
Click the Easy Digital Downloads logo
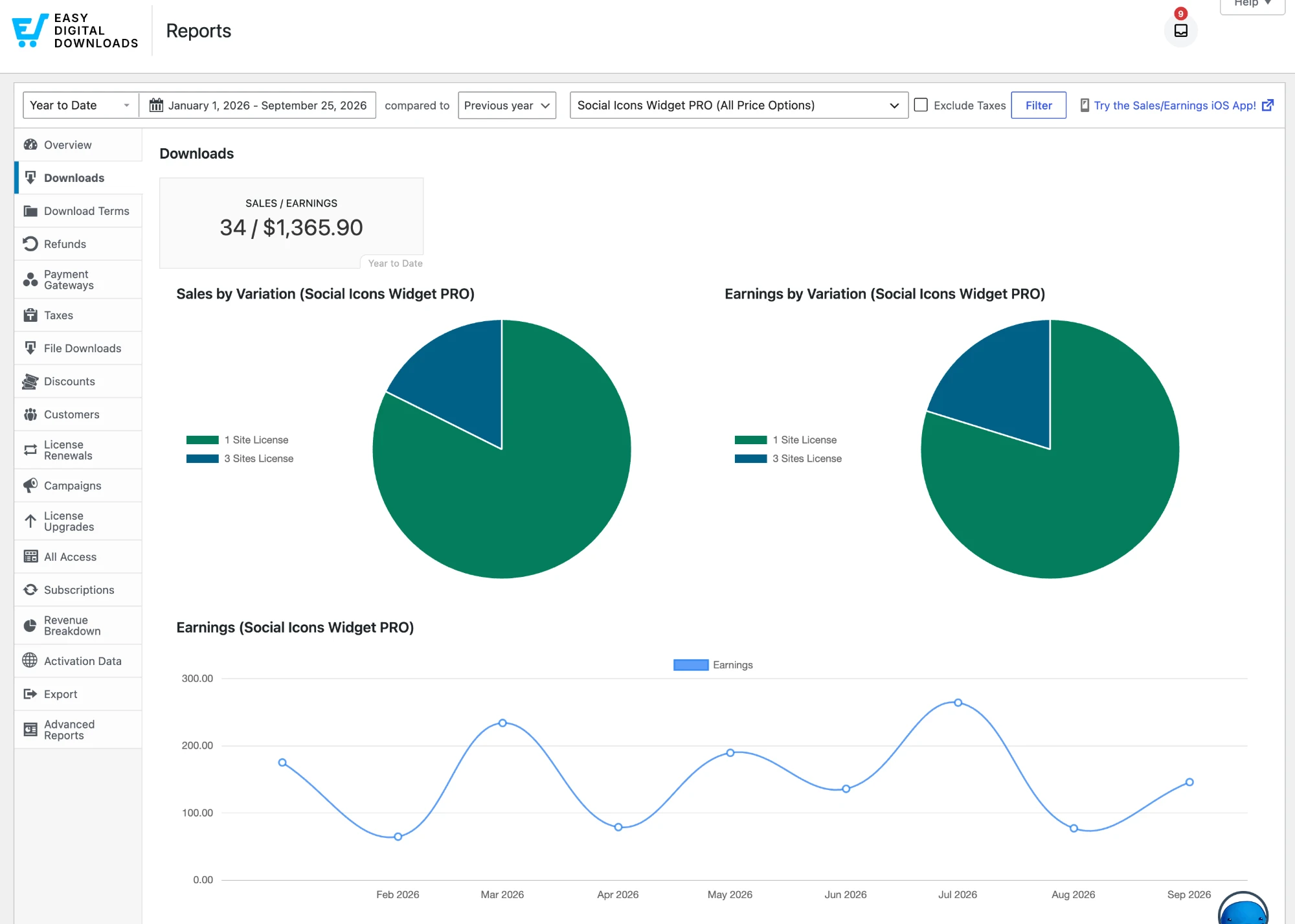[x=75, y=30]
